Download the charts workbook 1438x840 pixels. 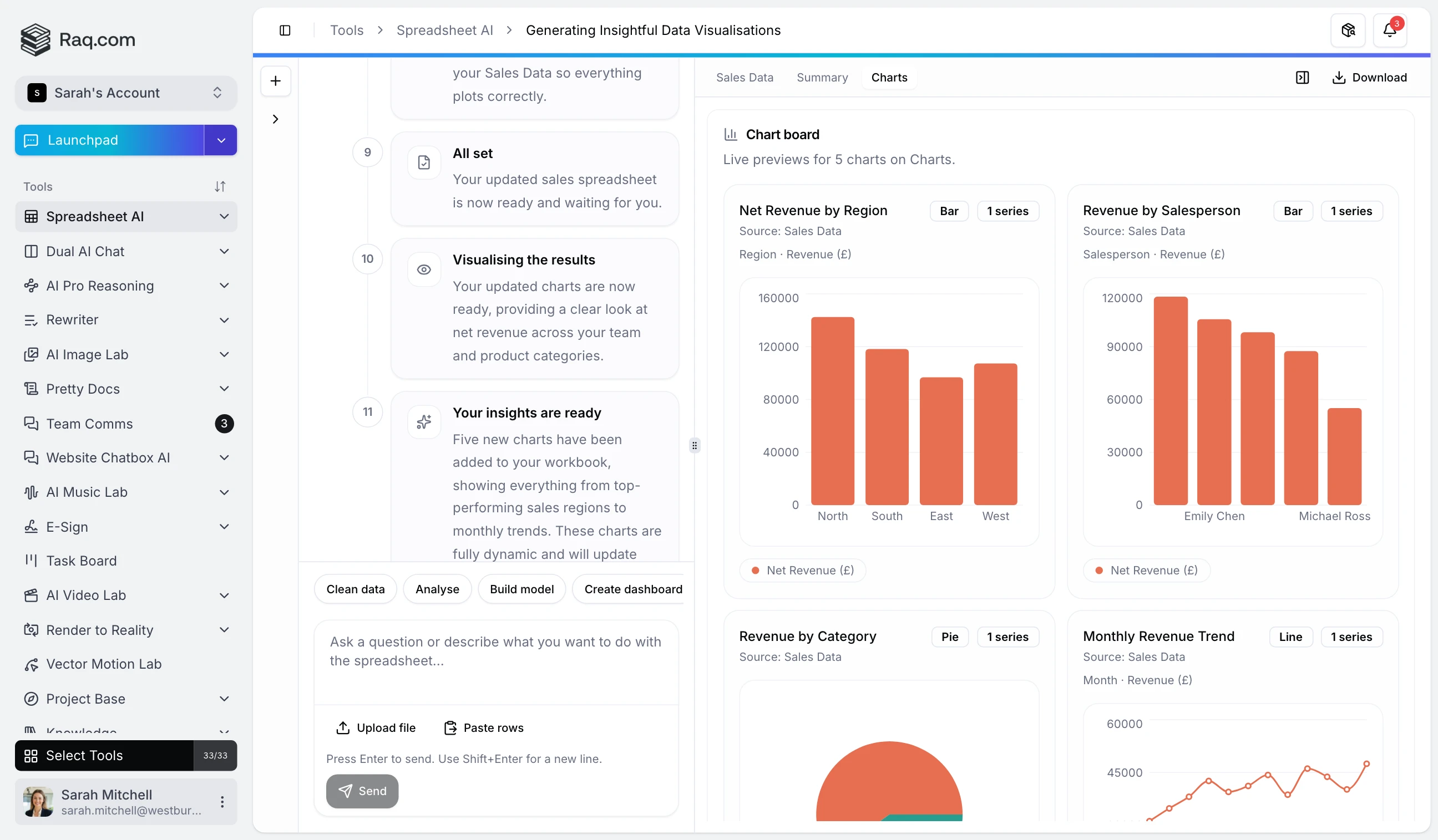coord(1370,77)
